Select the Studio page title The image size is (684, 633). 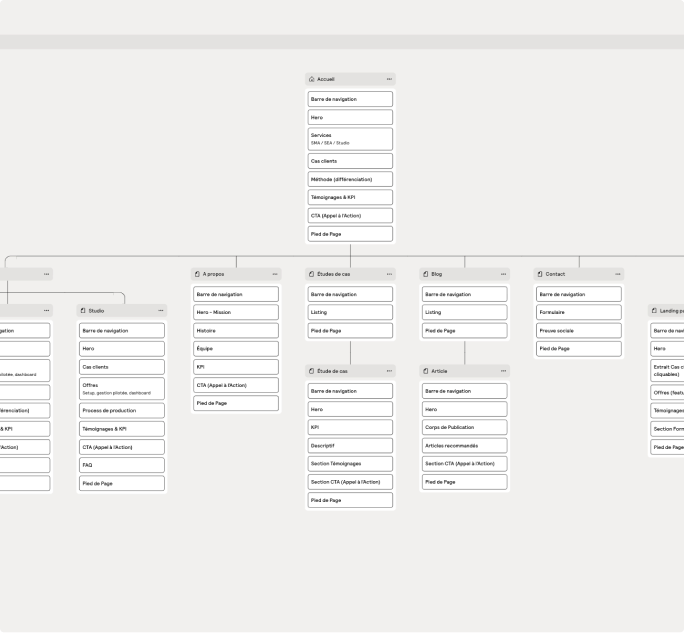(96, 311)
